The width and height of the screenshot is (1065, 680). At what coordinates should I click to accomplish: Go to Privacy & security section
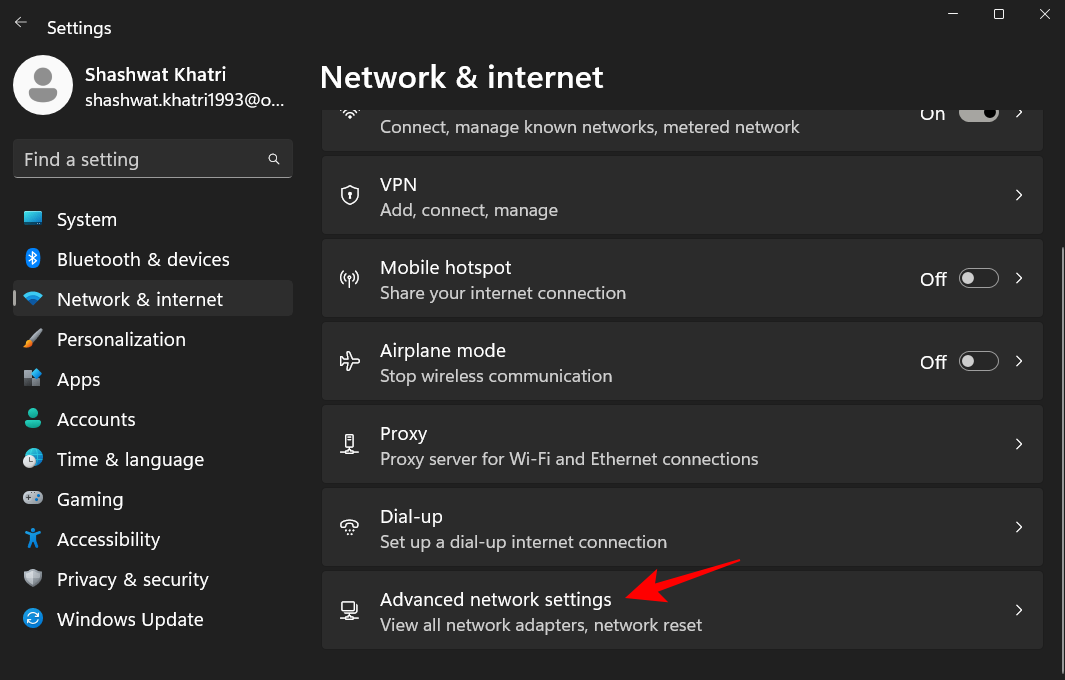pyautogui.click(x=132, y=579)
